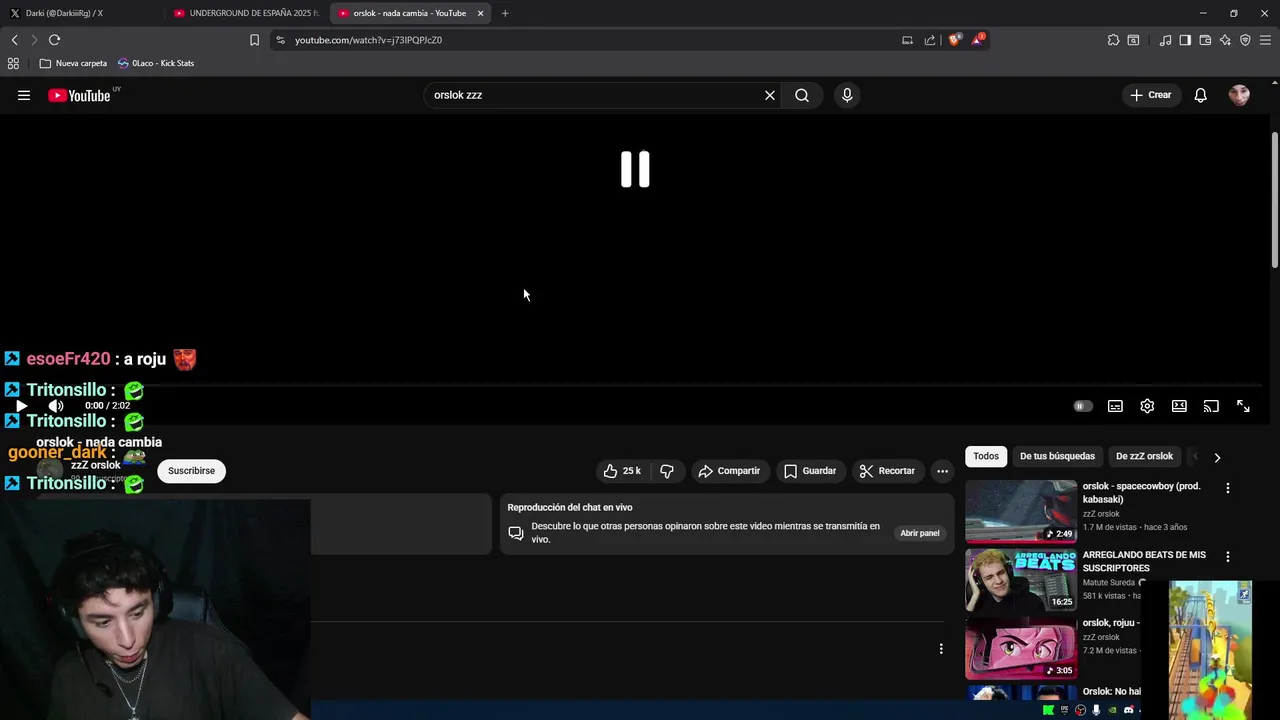
Task: Open the account avatar menu
Action: click(1239, 95)
